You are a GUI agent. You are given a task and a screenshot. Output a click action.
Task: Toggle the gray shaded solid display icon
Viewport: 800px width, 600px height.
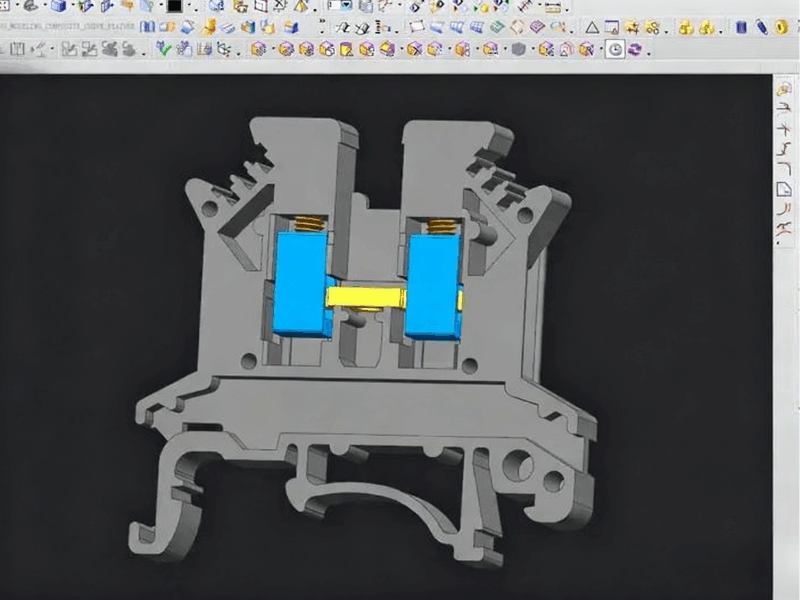(x=519, y=48)
